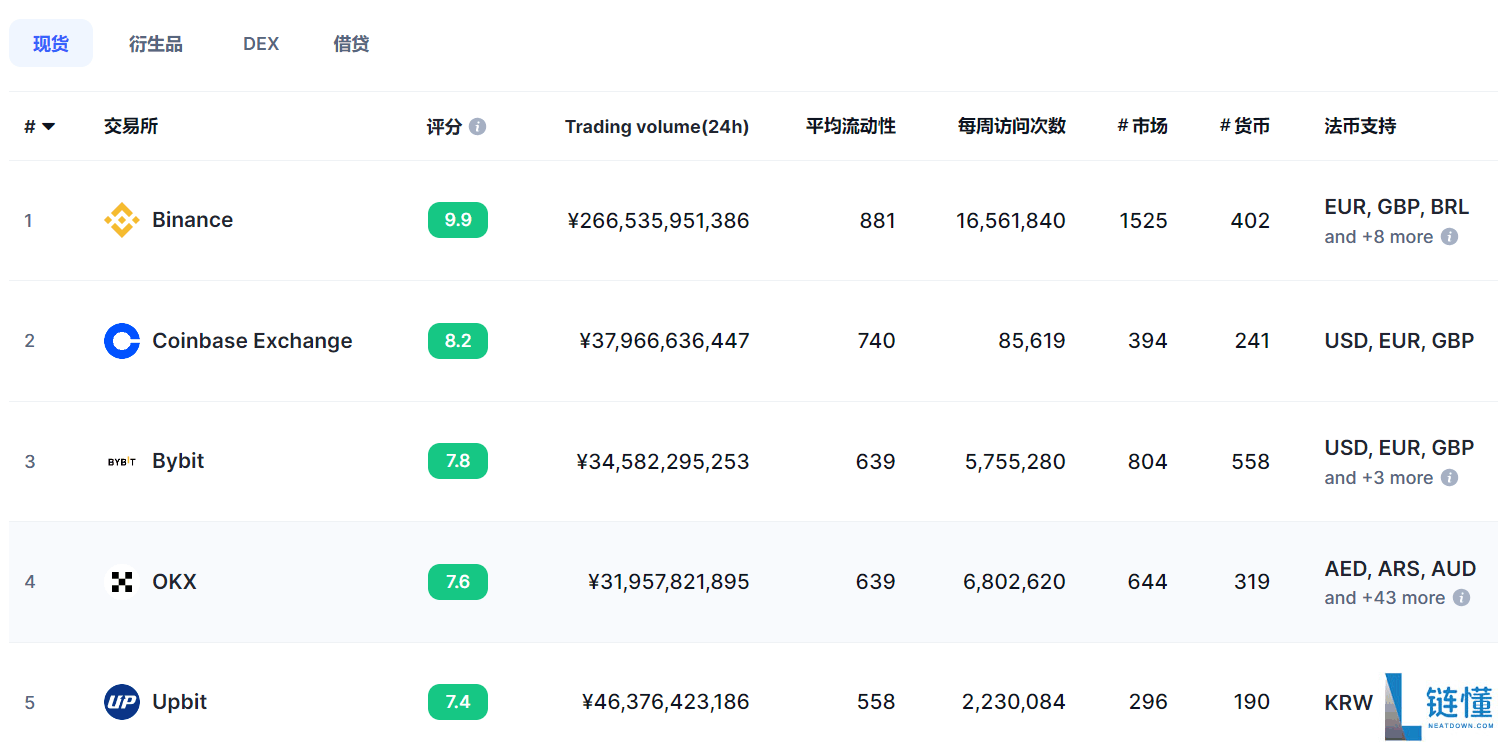Select the 借贷 tab
Viewport: 1498px width, 742px height.
351,44
